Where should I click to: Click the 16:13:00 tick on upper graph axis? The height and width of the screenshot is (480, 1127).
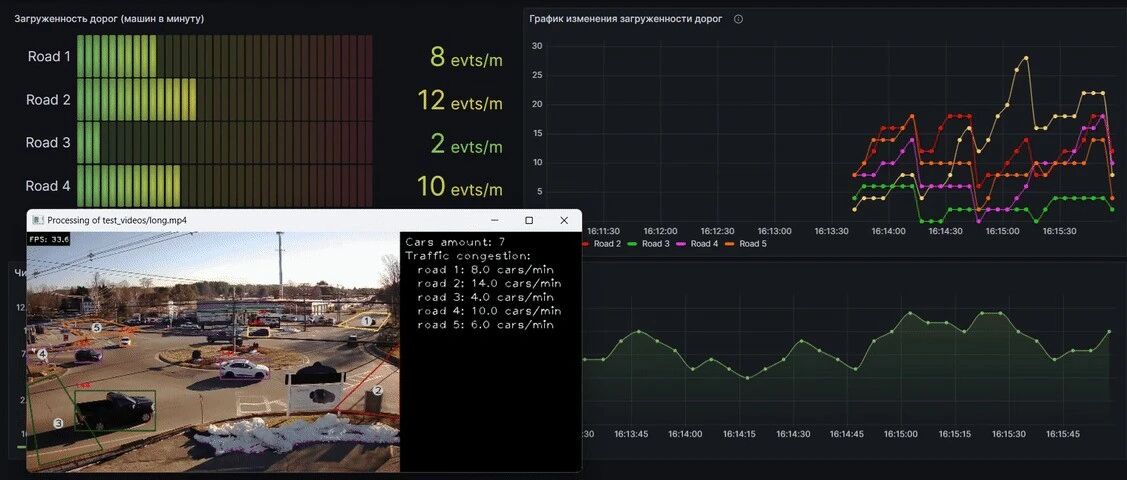click(x=775, y=231)
